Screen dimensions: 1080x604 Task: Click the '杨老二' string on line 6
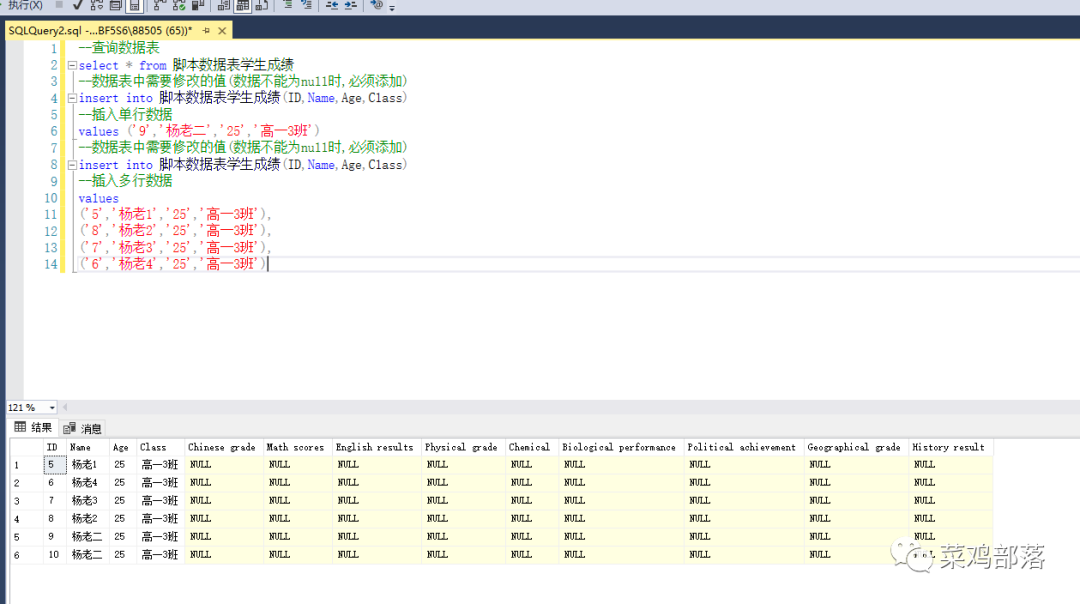(x=186, y=131)
